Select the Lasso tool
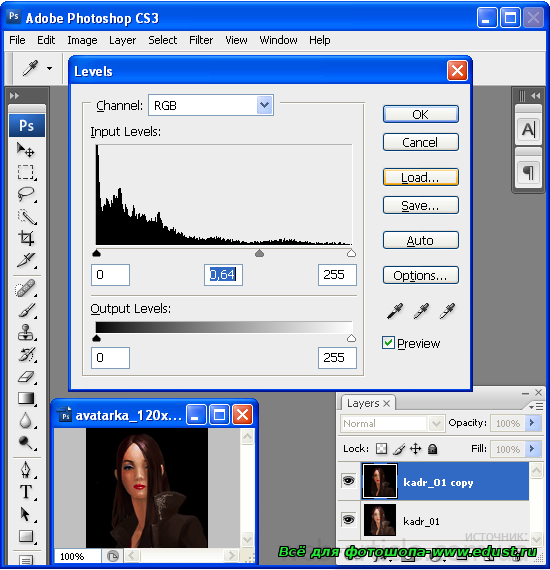Image resolution: width=550 pixels, height=570 pixels. (26, 194)
